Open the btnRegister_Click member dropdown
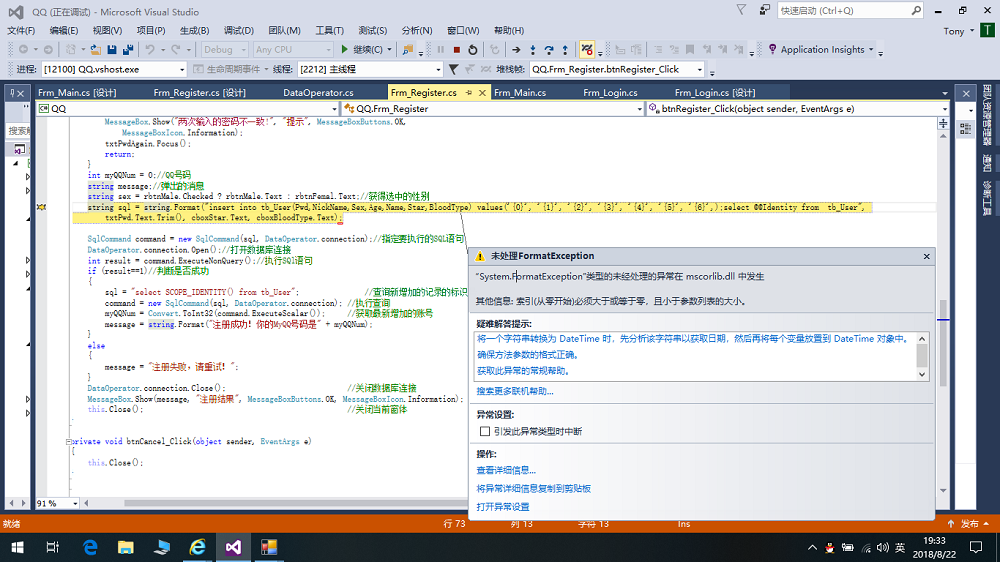This screenshot has height=562, width=1000. (798, 109)
